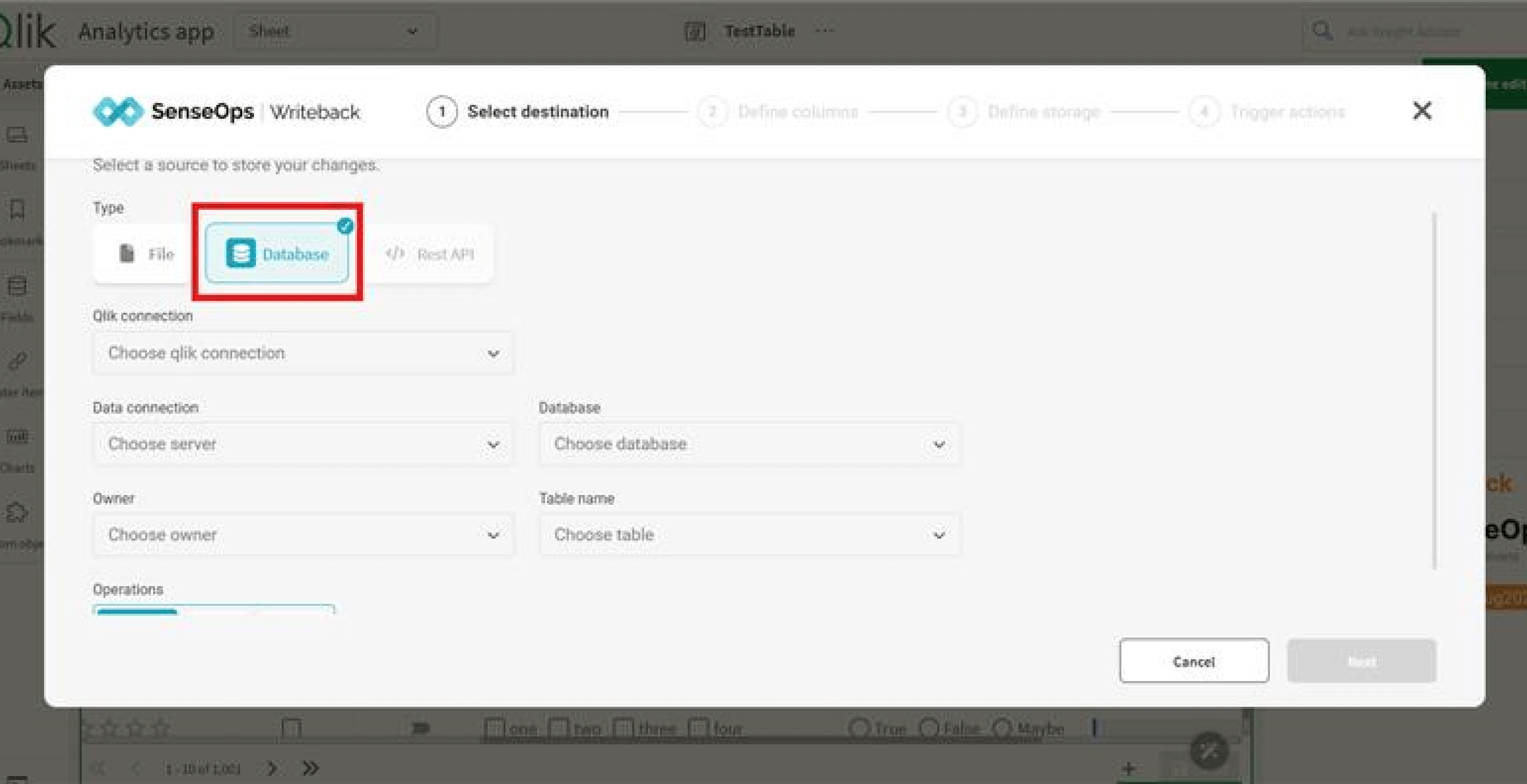Click the round edit icon on table
The height and width of the screenshot is (784, 1527).
(1209, 751)
